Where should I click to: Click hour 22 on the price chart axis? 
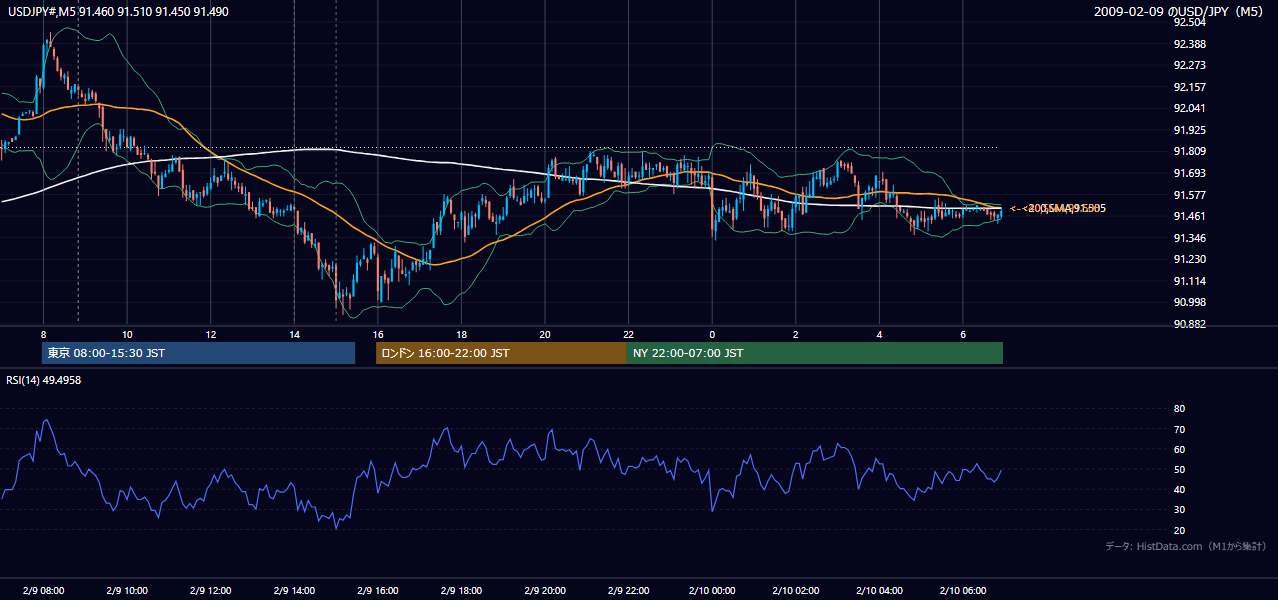[x=628, y=334]
